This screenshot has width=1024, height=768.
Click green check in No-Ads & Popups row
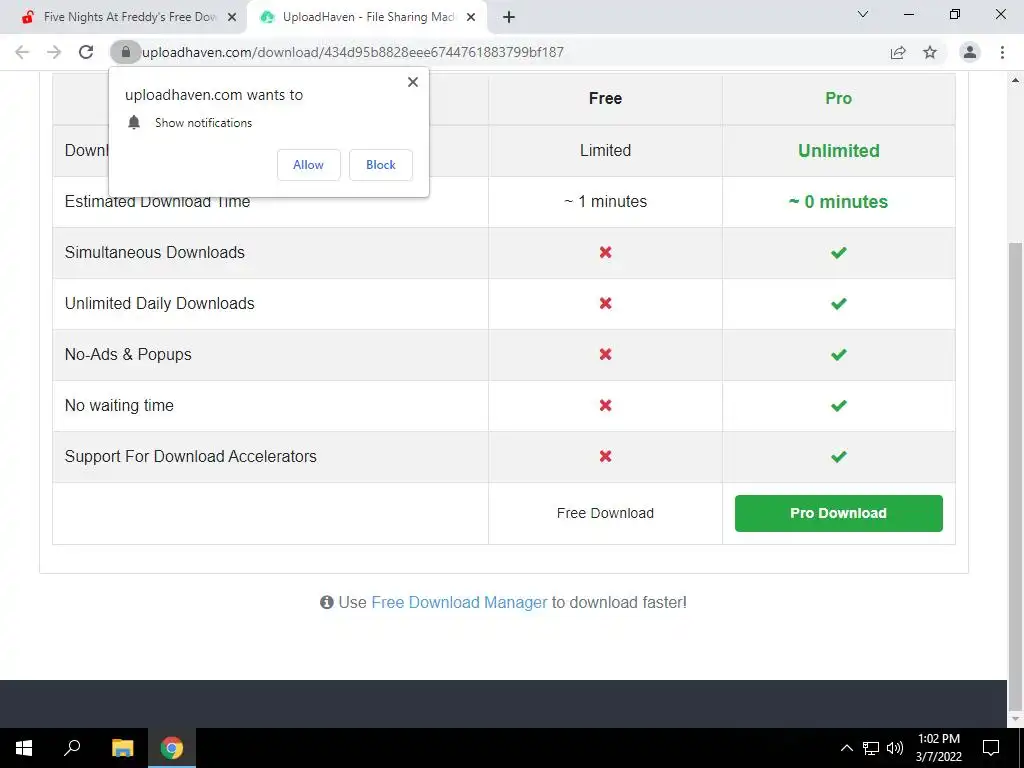(839, 354)
